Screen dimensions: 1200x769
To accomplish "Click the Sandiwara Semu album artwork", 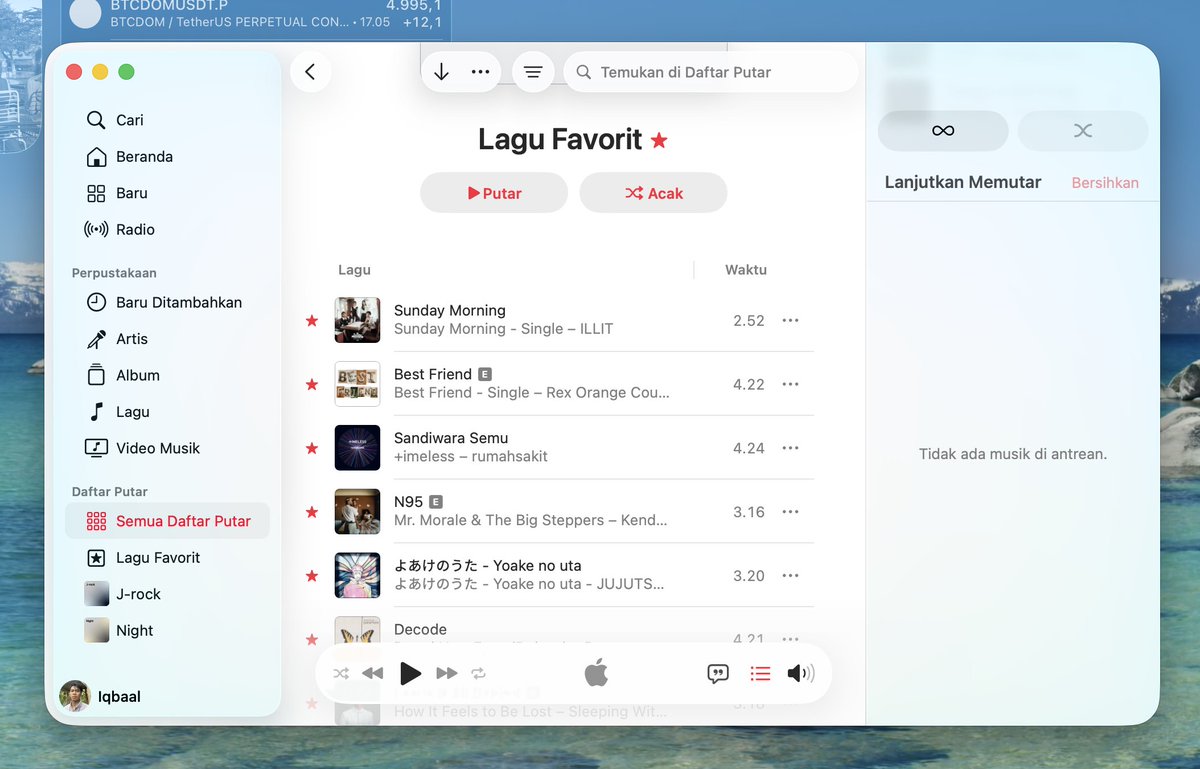I will tap(357, 448).
